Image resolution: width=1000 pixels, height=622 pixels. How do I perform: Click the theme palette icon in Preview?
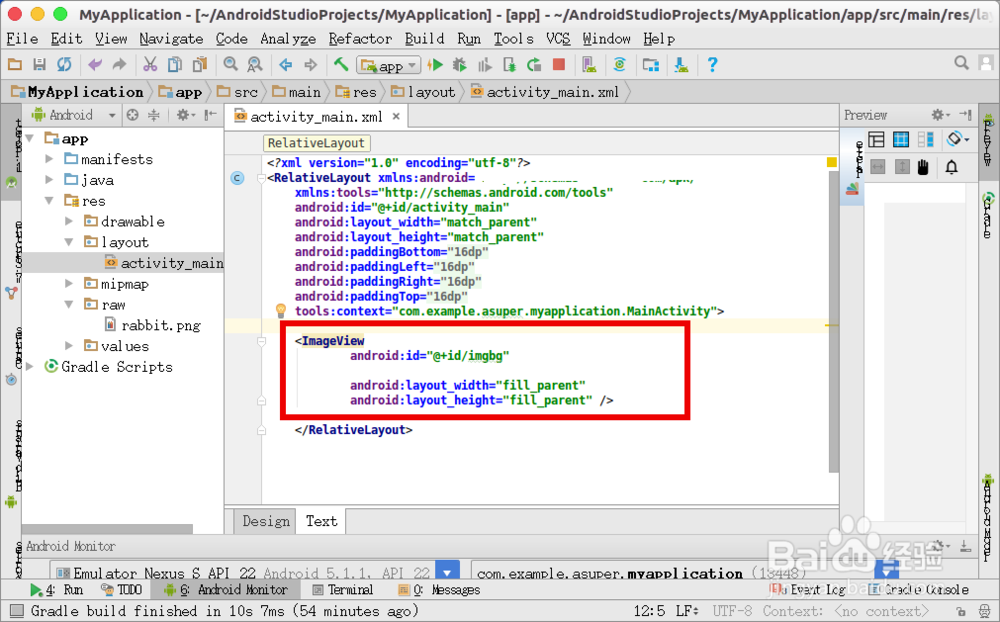click(852, 189)
